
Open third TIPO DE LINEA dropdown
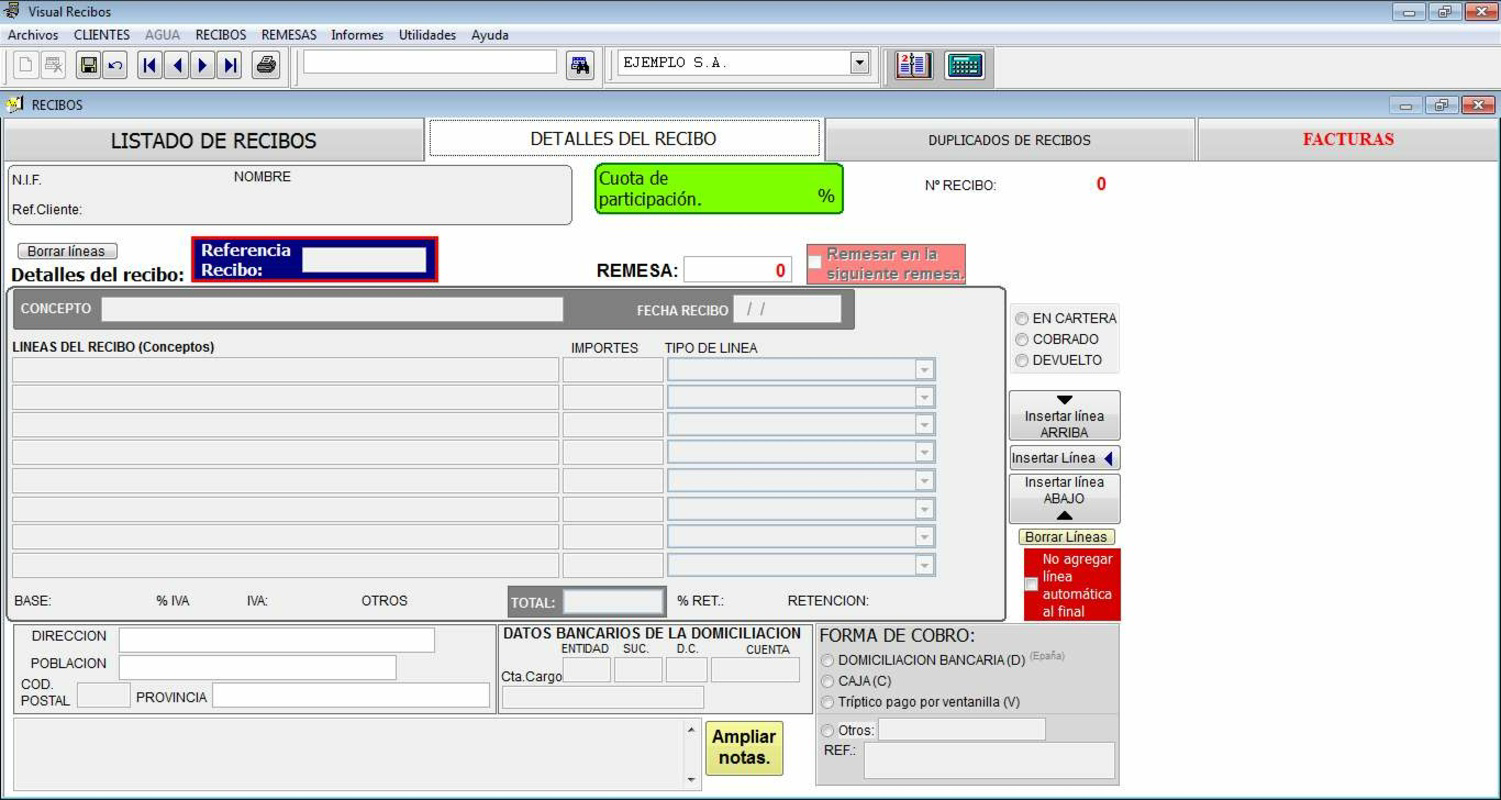click(925, 425)
